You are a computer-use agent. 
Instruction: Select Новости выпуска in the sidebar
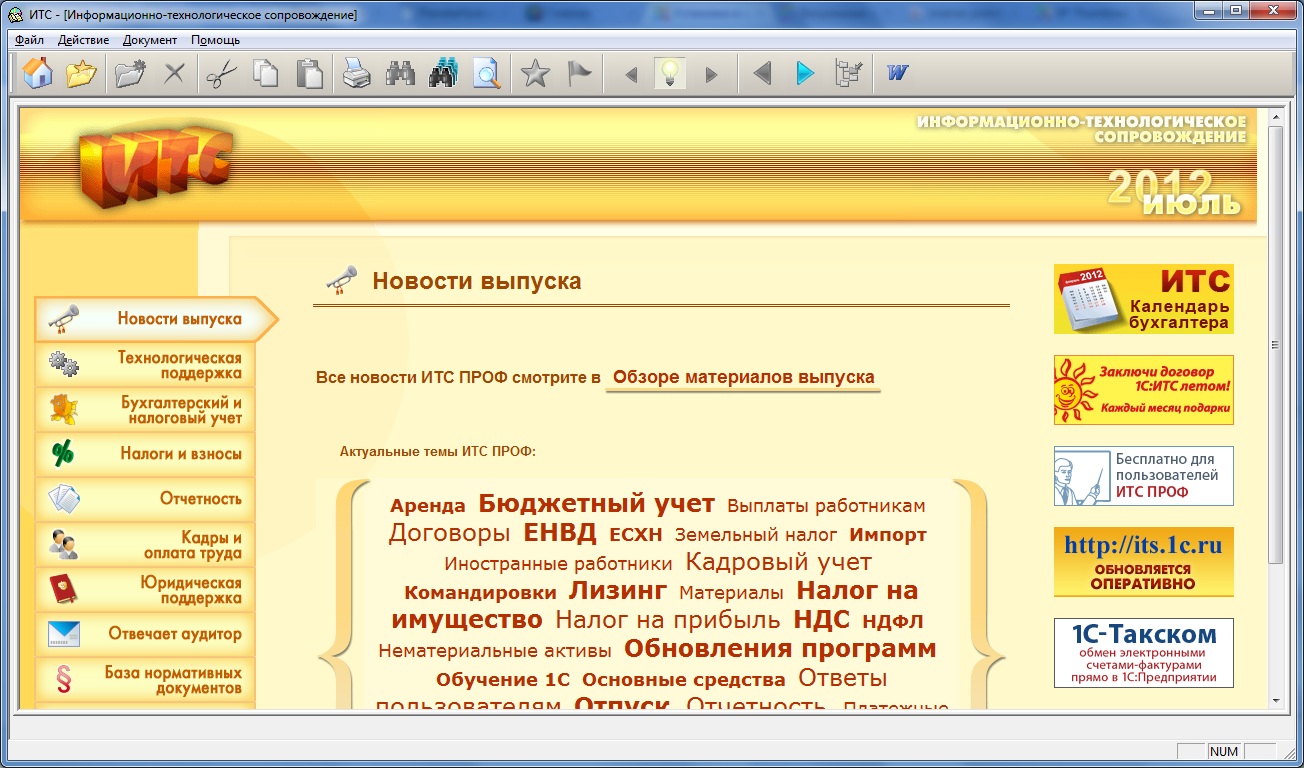pos(156,319)
